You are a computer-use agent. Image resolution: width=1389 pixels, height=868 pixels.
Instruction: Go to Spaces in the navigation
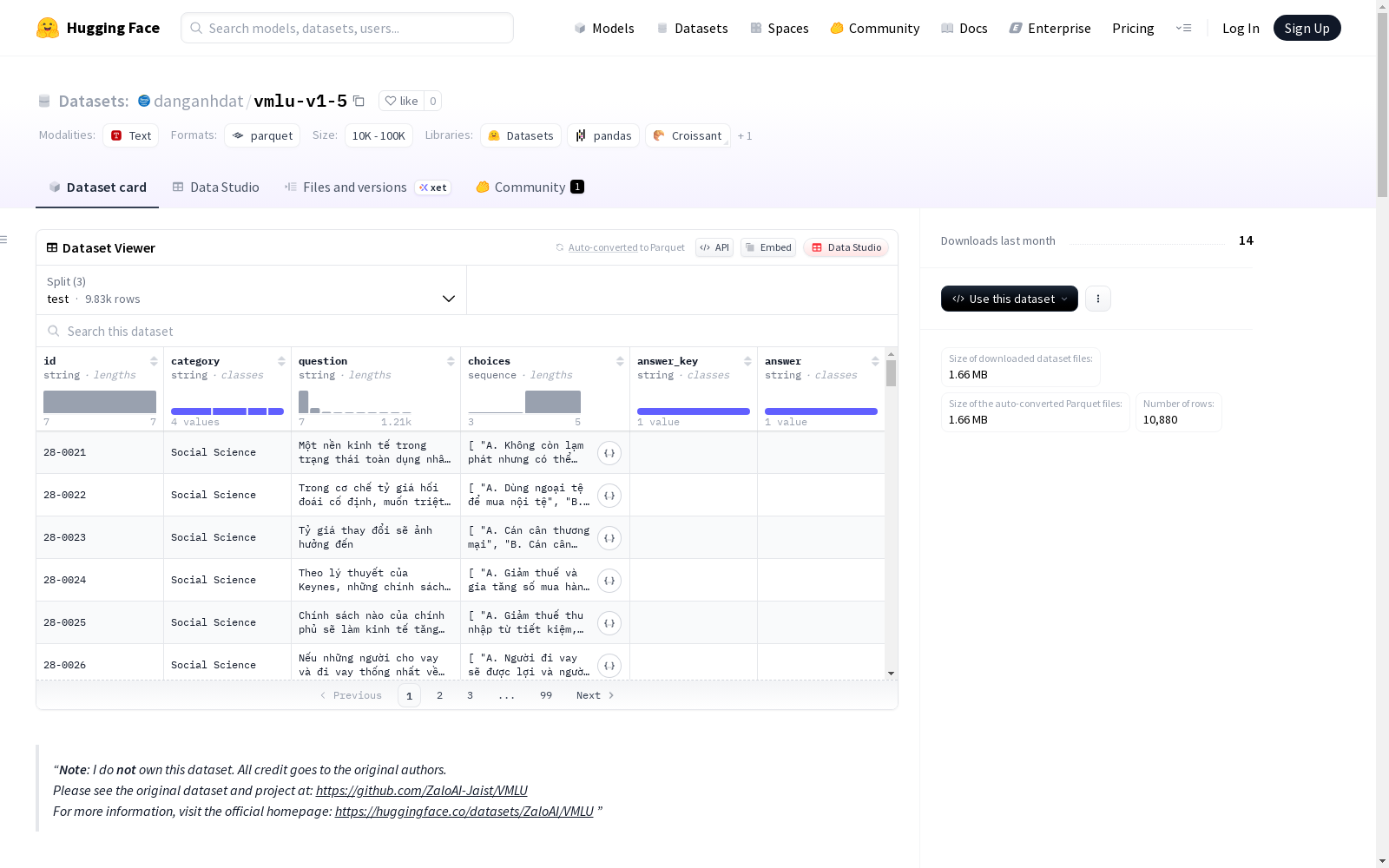pyautogui.click(x=779, y=28)
